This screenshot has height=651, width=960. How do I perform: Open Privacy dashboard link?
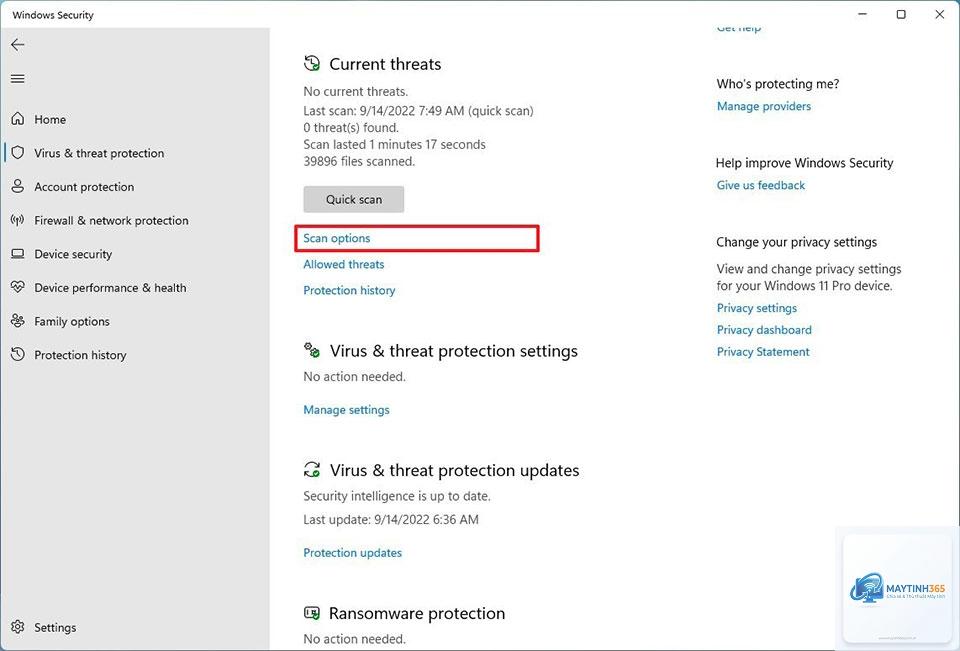tap(764, 329)
